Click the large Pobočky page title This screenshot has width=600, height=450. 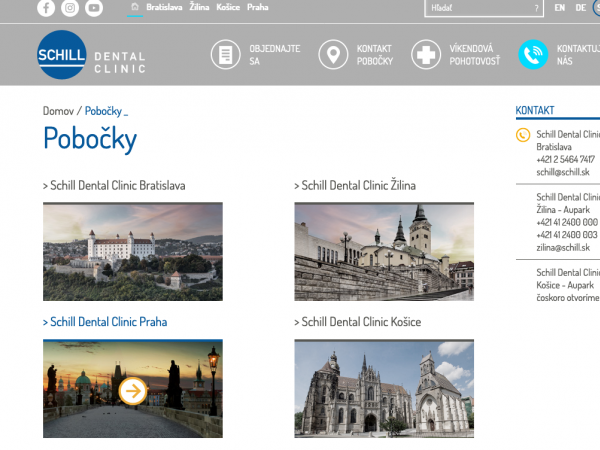click(x=90, y=139)
